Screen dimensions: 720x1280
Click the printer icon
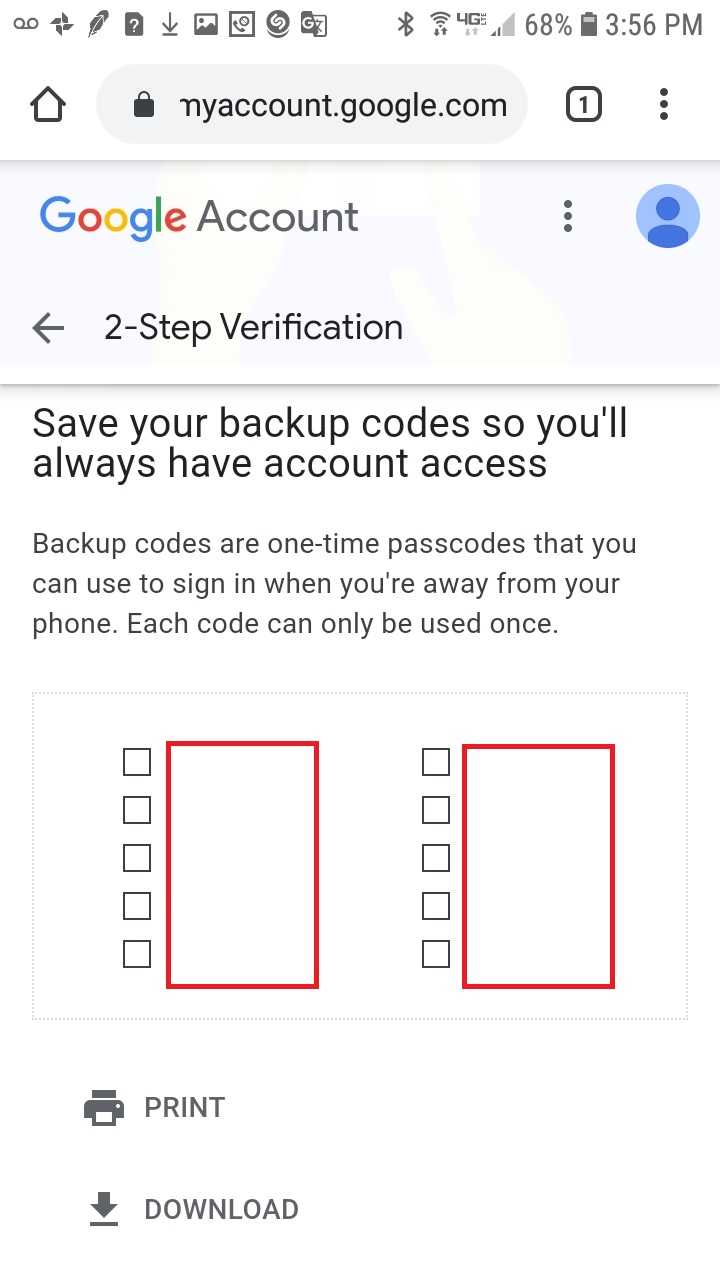click(x=104, y=1108)
